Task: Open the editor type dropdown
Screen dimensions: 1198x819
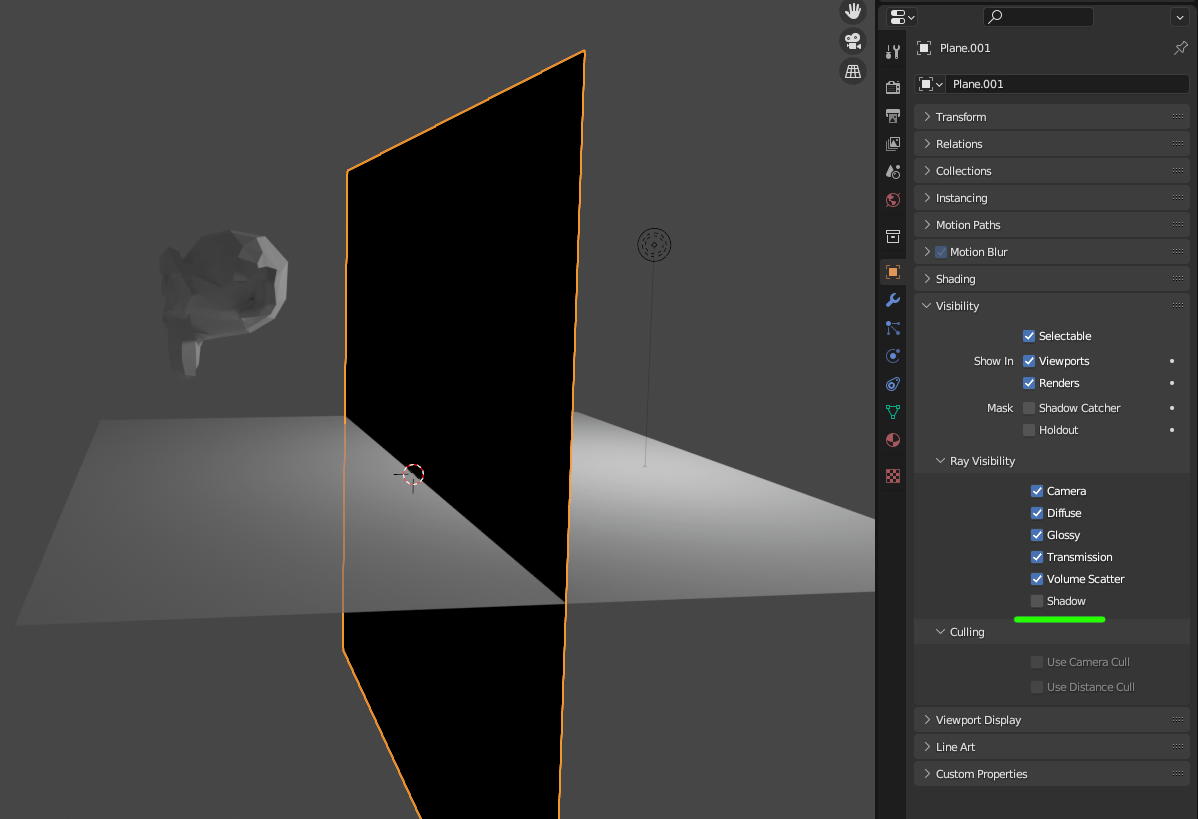Action: click(x=898, y=16)
